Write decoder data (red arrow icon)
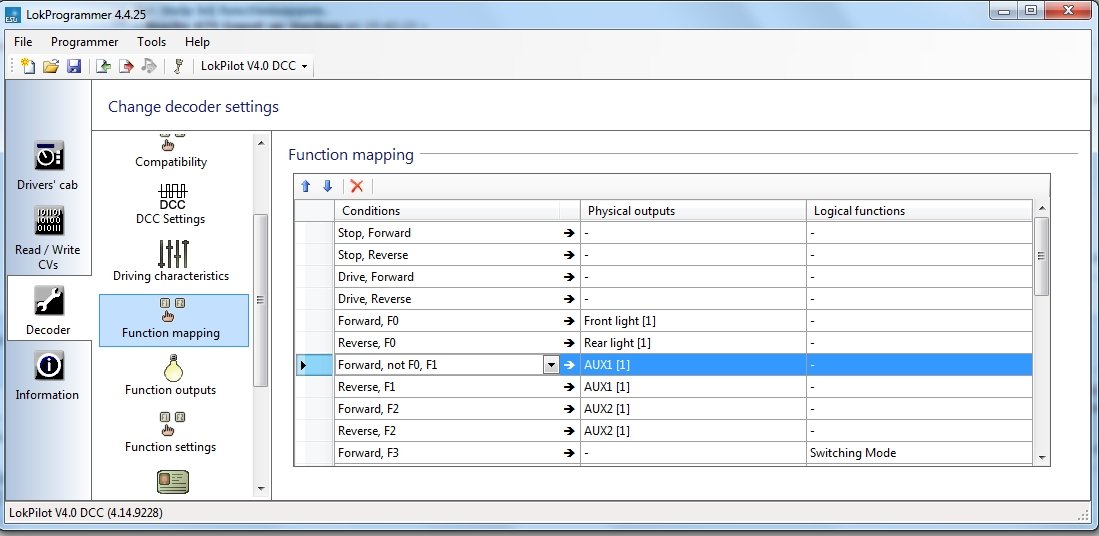The image size is (1099, 536). 126,66
